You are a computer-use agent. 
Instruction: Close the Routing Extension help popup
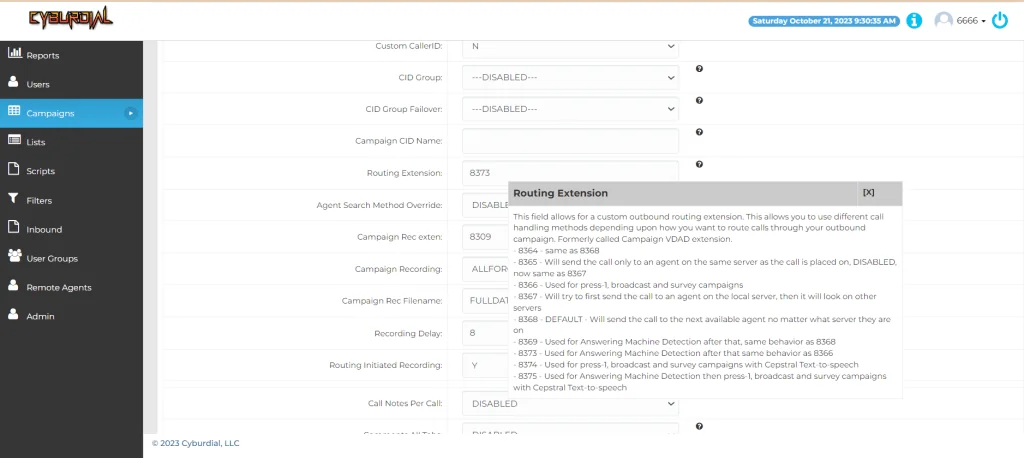pyautogui.click(x=869, y=193)
